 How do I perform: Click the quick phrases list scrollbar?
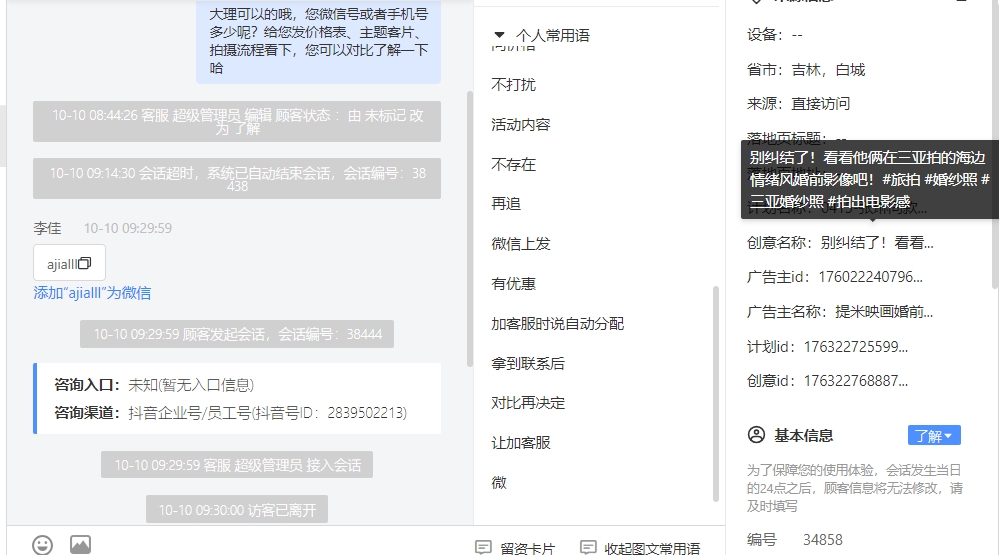[715, 394]
